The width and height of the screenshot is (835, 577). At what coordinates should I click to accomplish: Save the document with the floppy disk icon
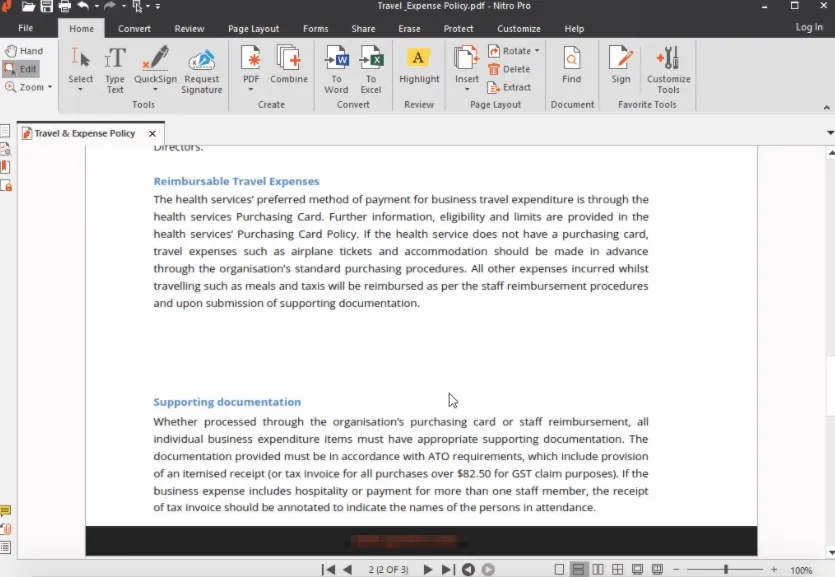pyautogui.click(x=46, y=6)
